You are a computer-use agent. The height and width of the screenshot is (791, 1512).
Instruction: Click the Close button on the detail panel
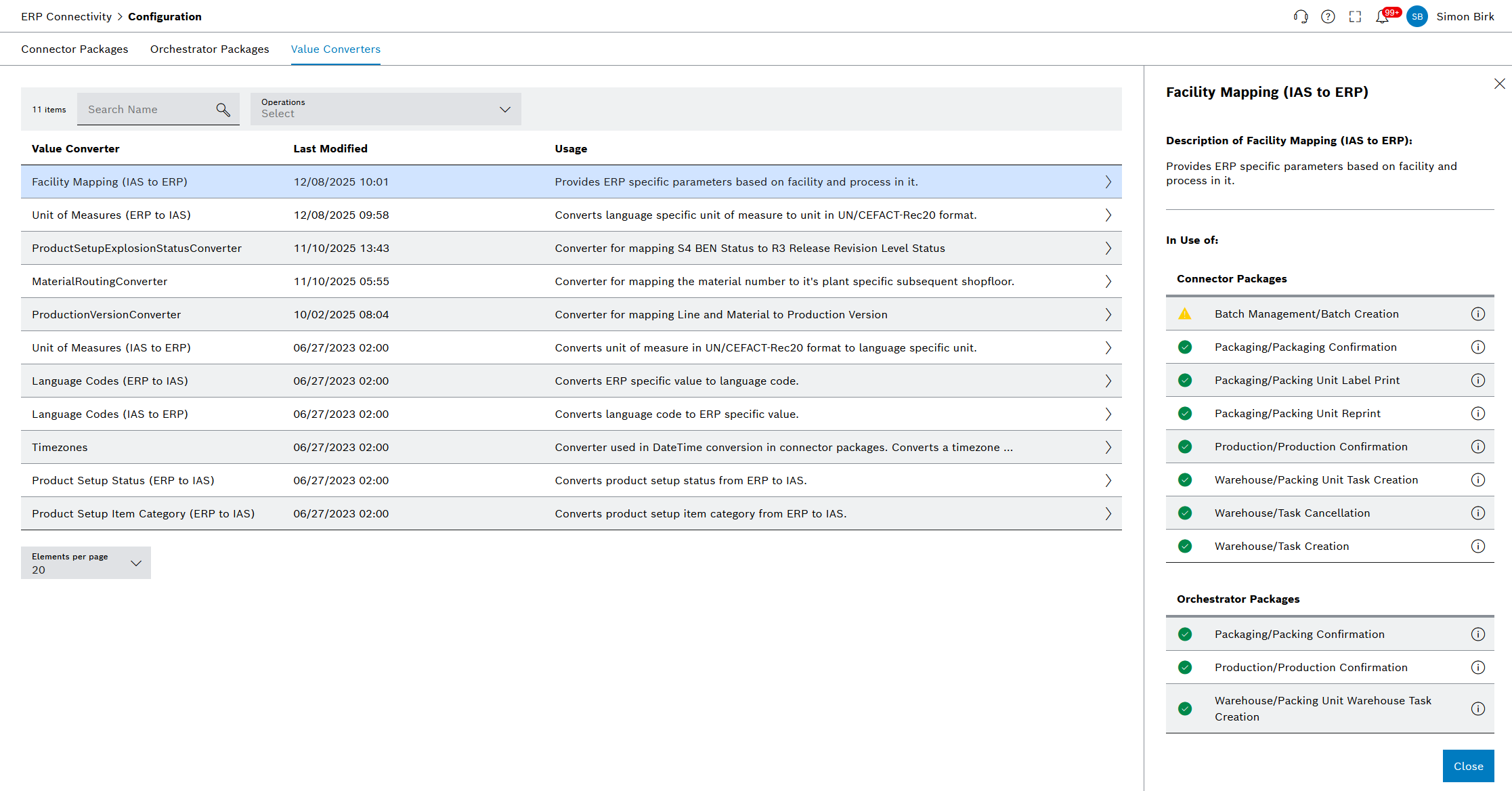pyautogui.click(x=1468, y=765)
